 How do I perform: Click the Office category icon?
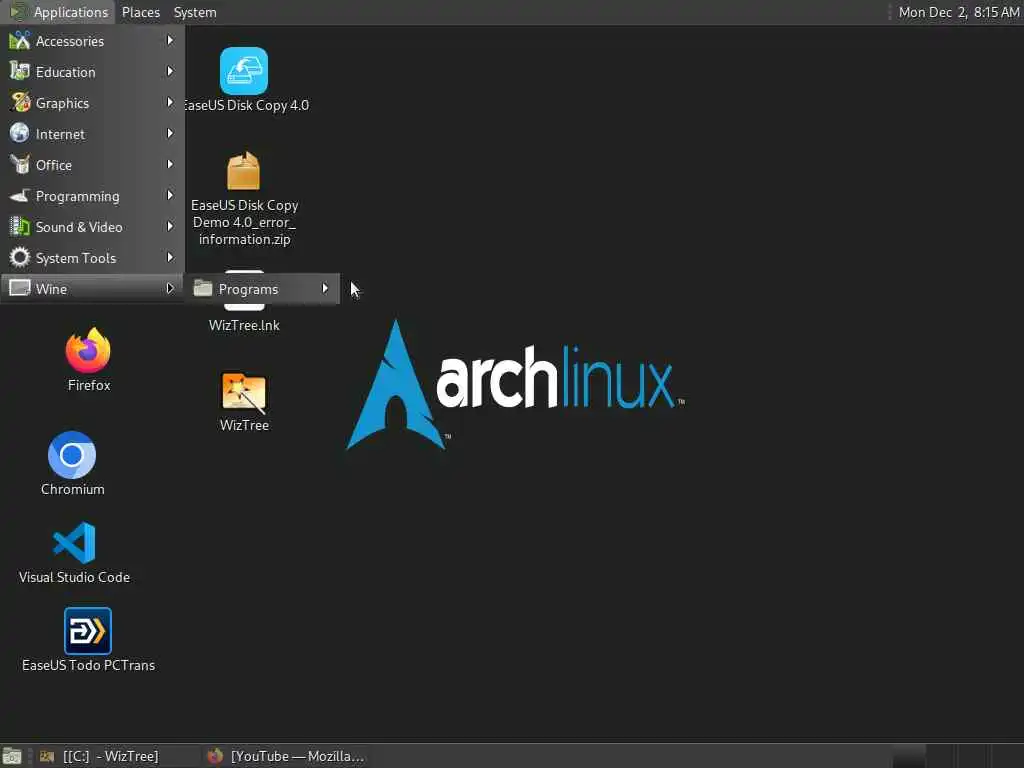pos(20,165)
